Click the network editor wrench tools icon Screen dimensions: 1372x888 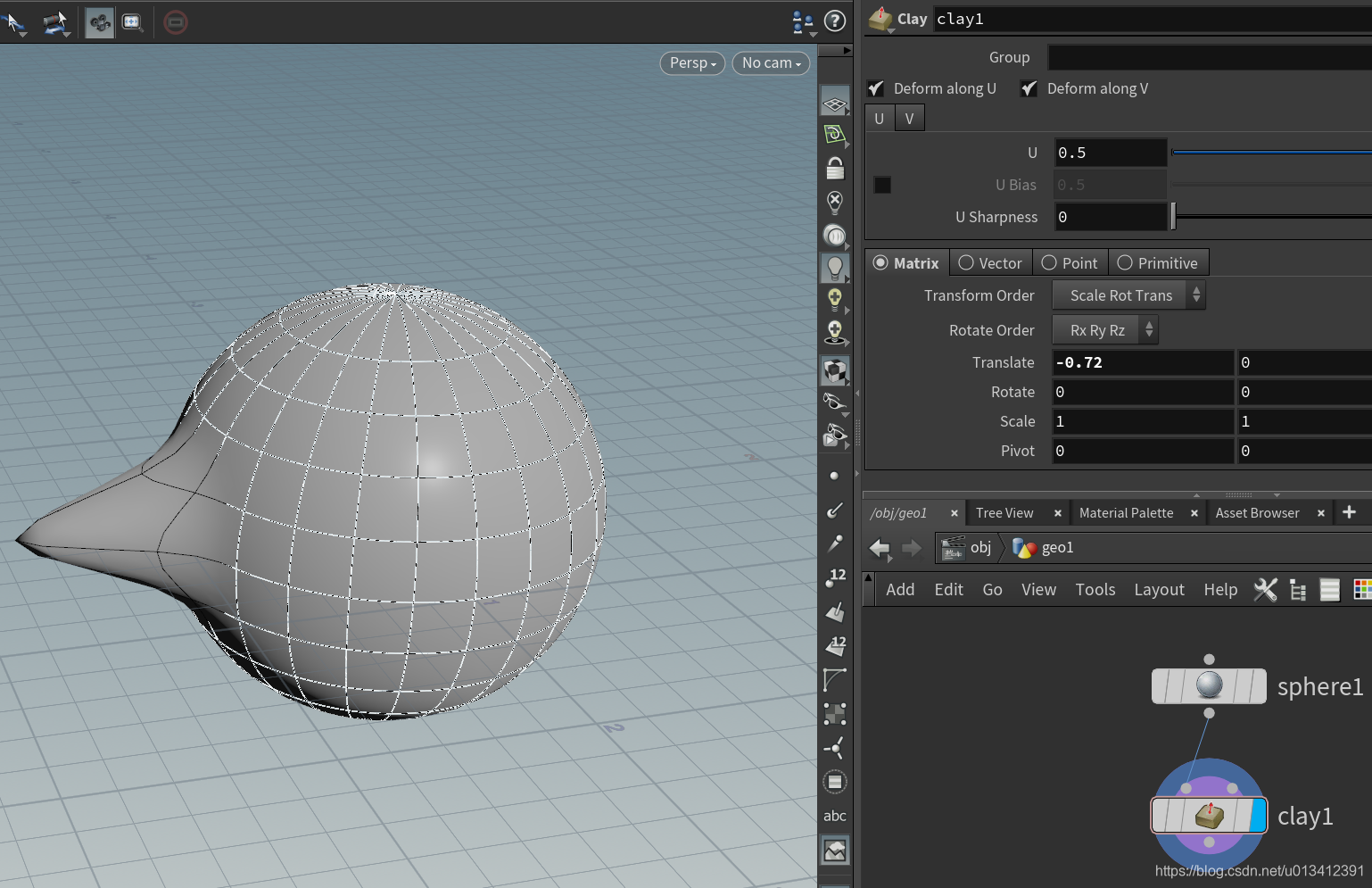tap(1266, 589)
